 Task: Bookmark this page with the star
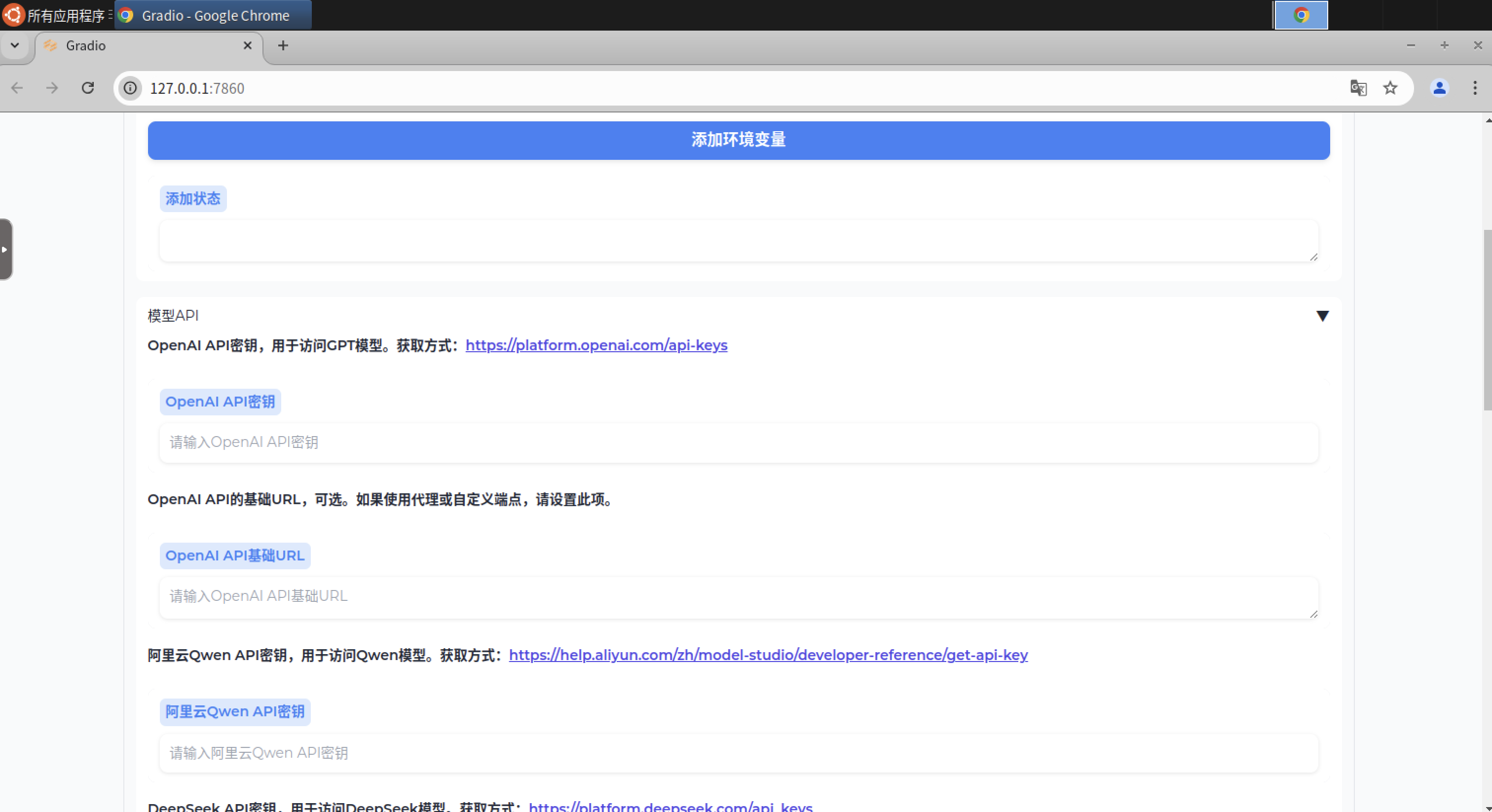tap(1390, 88)
